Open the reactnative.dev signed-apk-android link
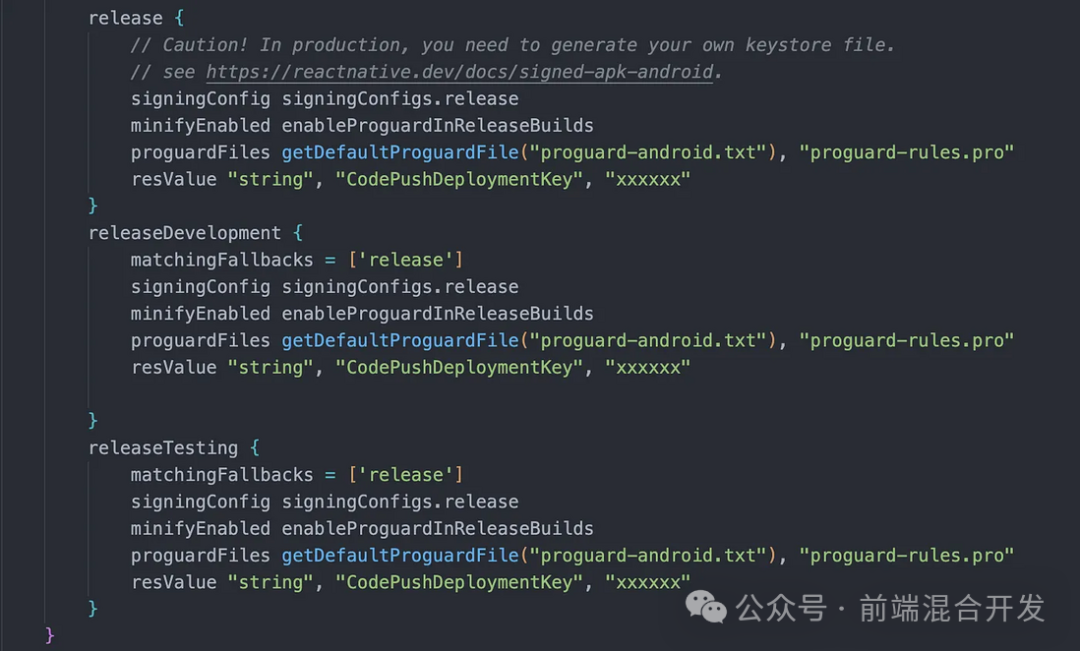The height and width of the screenshot is (651, 1080). point(459,72)
